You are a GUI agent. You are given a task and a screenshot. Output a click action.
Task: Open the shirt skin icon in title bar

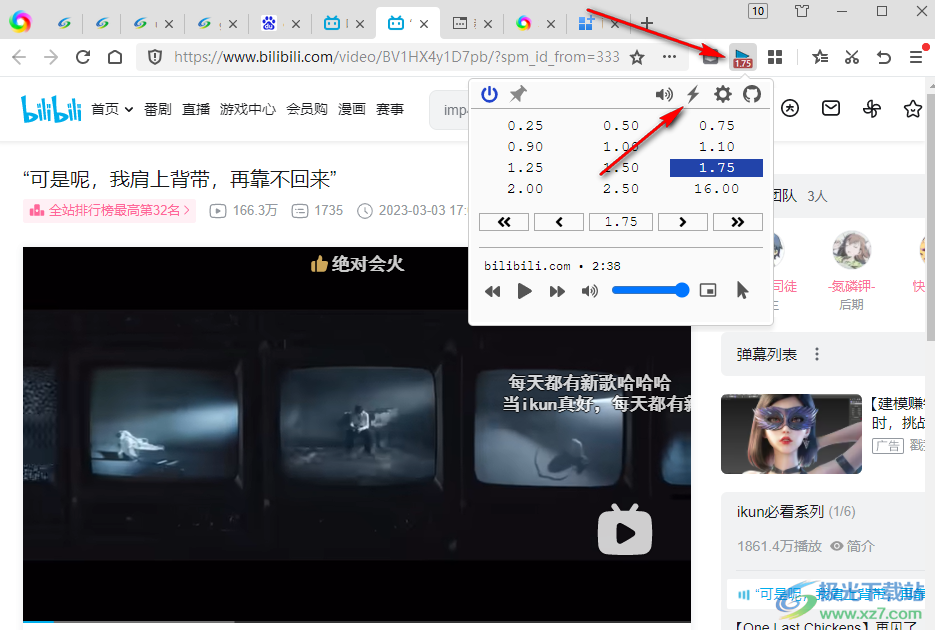pos(802,11)
